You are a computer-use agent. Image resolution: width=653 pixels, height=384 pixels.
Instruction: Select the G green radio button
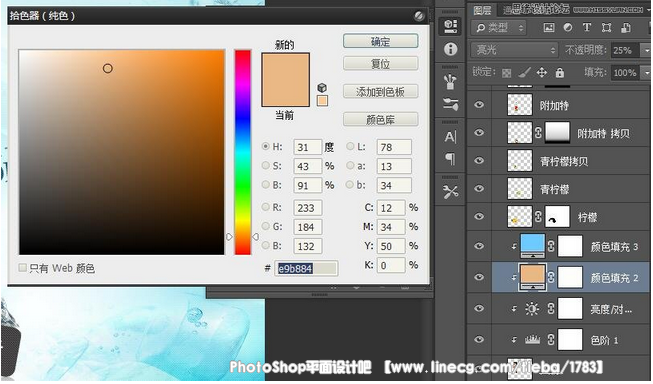(x=265, y=226)
